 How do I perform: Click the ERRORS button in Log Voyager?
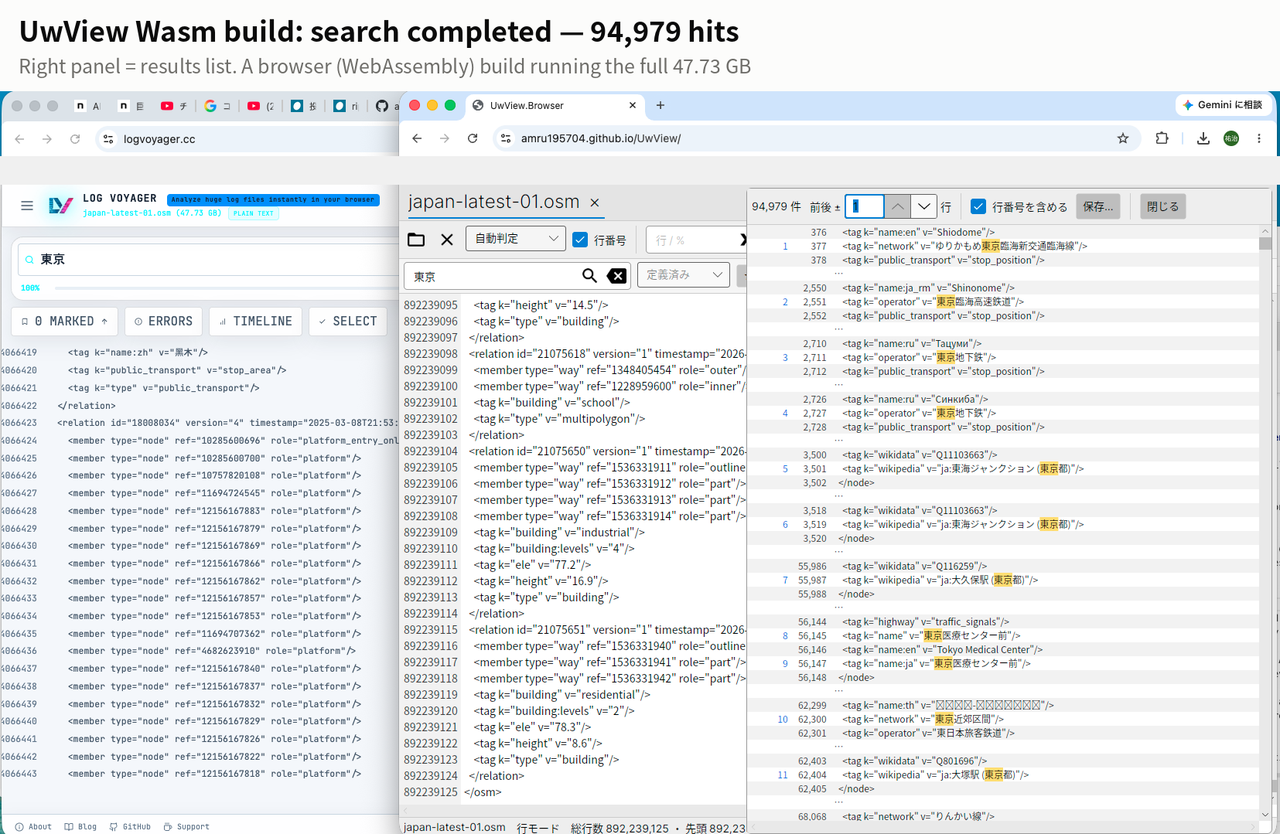tap(163, 321)
